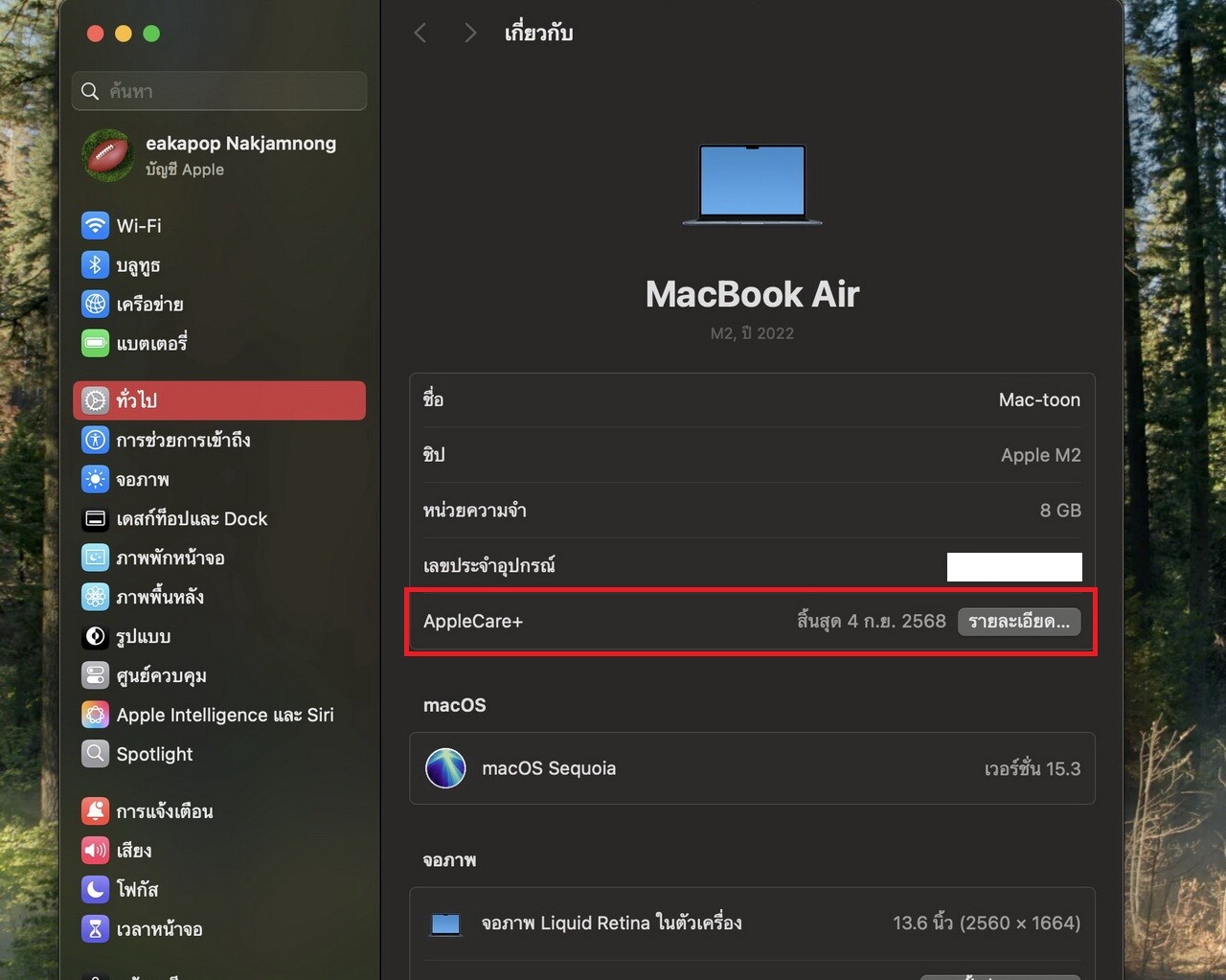Image resolution: width=1226 pixels, height=980 pixels.
Task: Go forward with the right chevron
Action: pyautogui.click(x=469, y=33)
